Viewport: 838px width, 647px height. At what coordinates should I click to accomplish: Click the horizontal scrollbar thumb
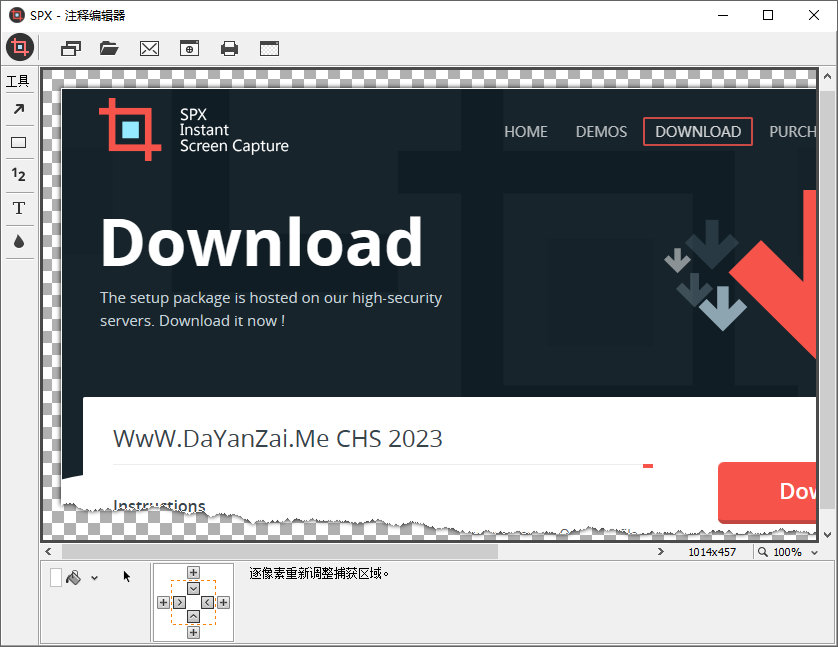[280, 552]
